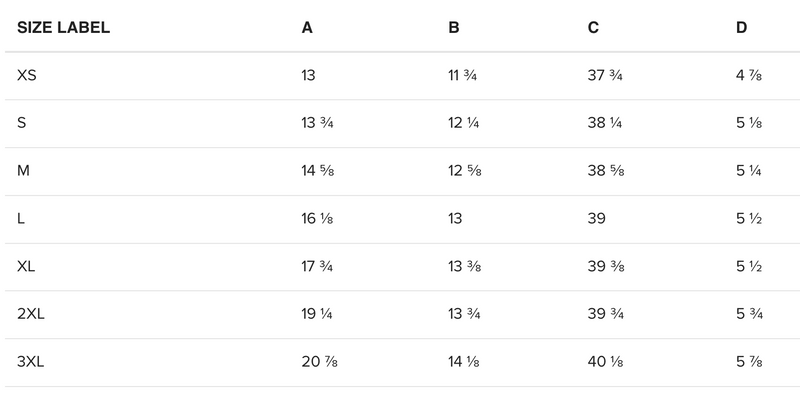Click the M value 5 ¼ in column D
This screenshot has height=404, width=800.
749,171
